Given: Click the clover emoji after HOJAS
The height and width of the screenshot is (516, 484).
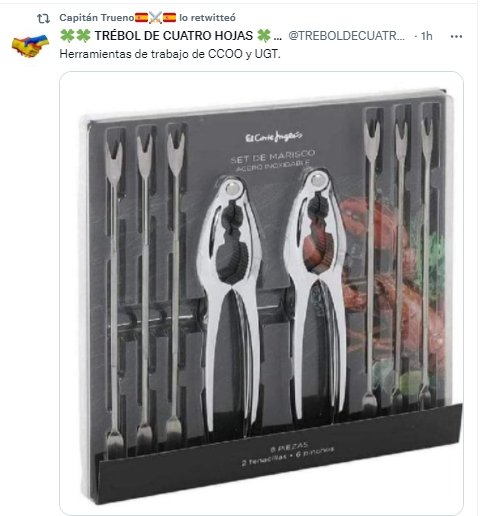Looking at the screenshot, I should tap(264, 36).
